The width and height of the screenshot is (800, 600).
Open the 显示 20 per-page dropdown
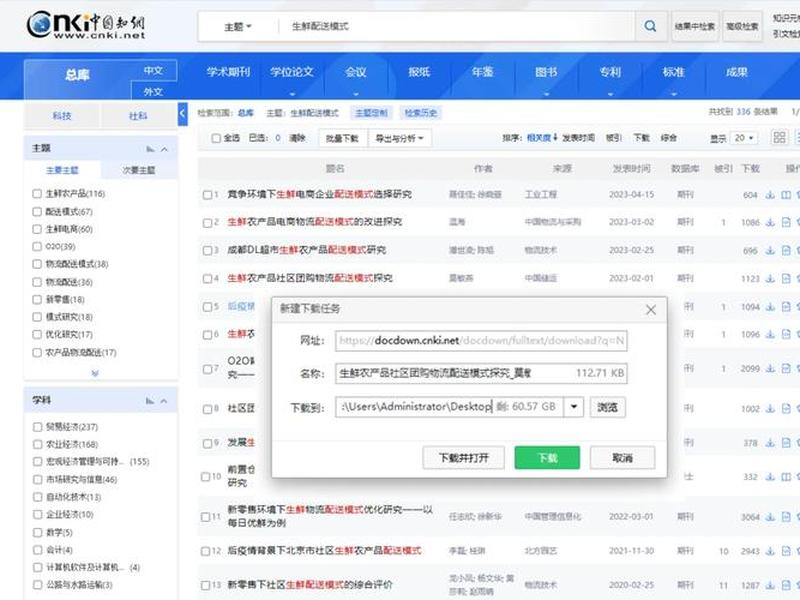pyautogui.click(x=744, y=138)
